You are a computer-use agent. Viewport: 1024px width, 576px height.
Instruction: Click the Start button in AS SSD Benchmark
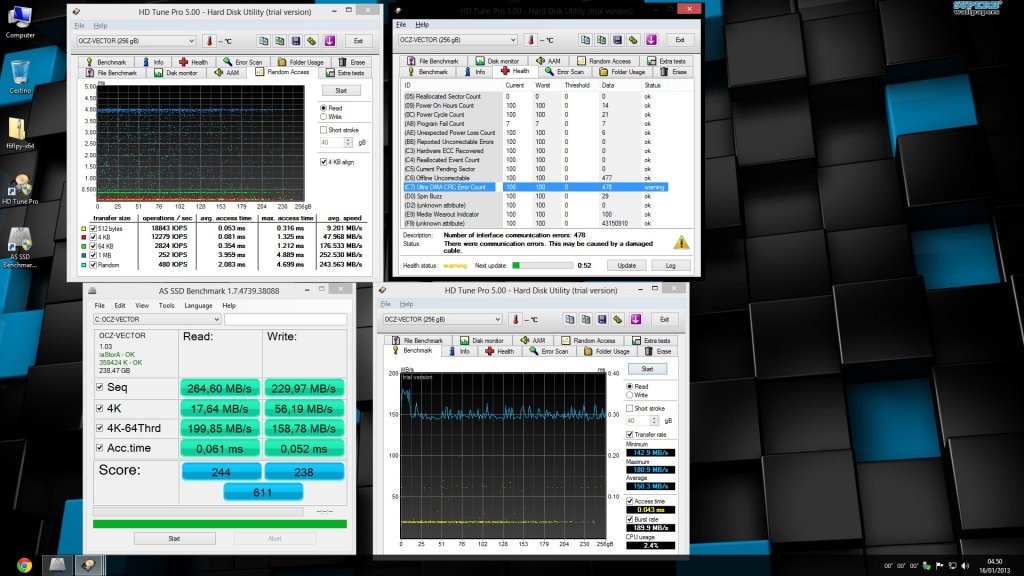[174, 539]
